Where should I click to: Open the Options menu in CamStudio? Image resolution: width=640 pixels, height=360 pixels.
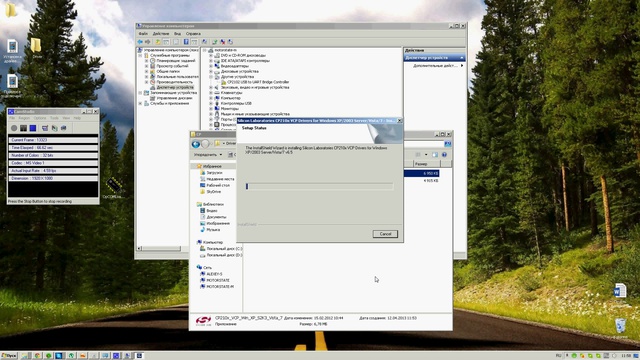point(40,118)
